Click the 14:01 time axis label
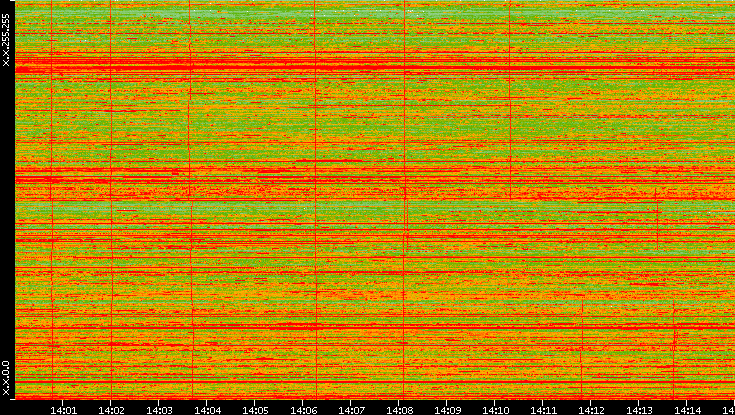735x415 pixels. click(63, 410)
